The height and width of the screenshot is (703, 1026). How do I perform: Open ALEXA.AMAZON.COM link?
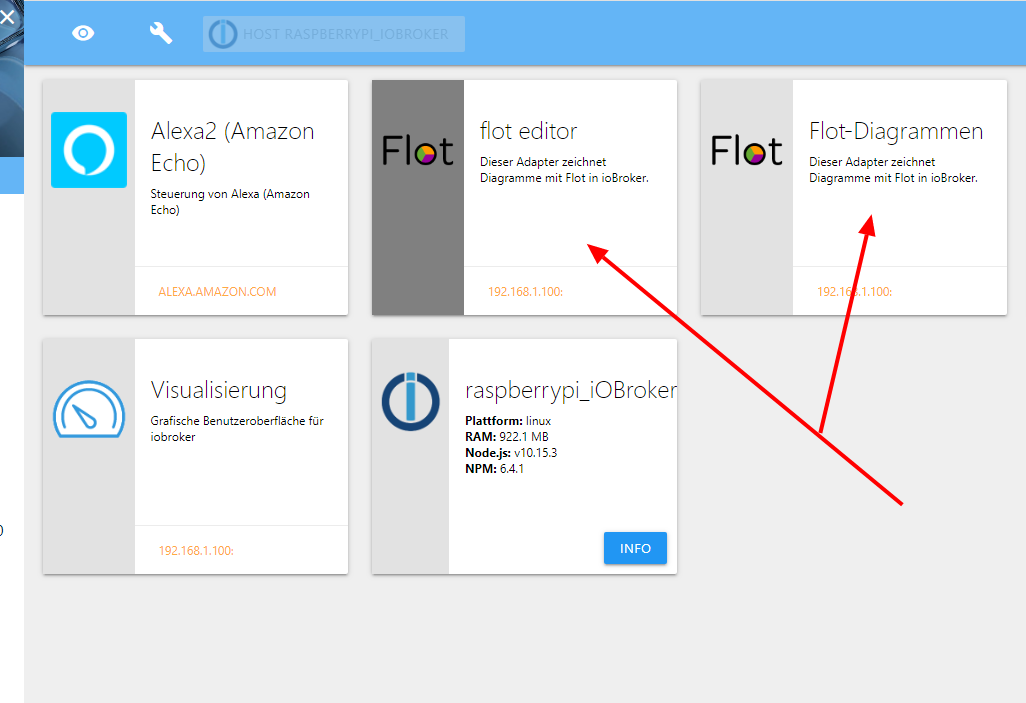tap(217, 292)
